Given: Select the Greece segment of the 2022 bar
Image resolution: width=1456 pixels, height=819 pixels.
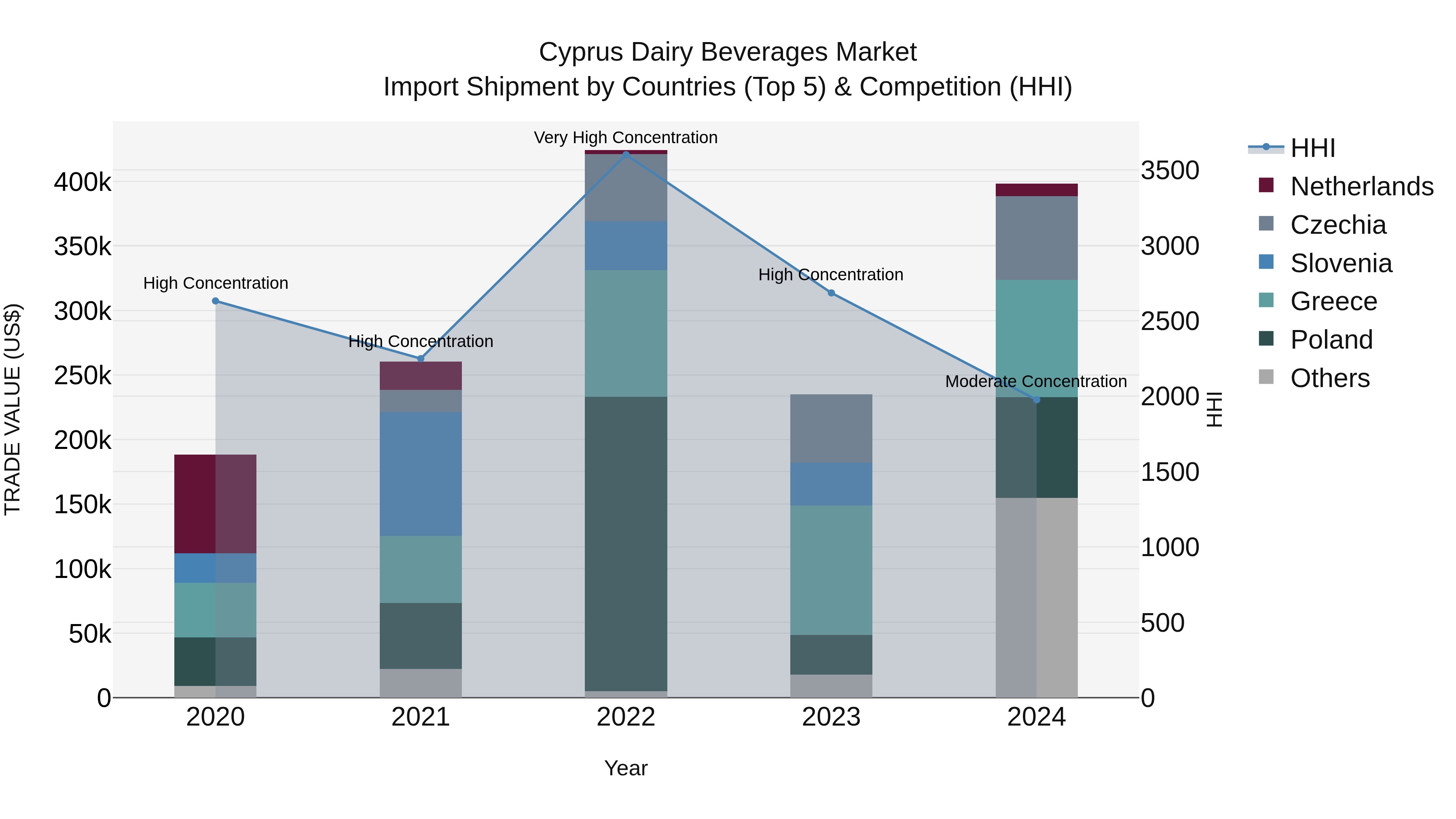Looking at the screenshot, I should (x=626, y=334).
